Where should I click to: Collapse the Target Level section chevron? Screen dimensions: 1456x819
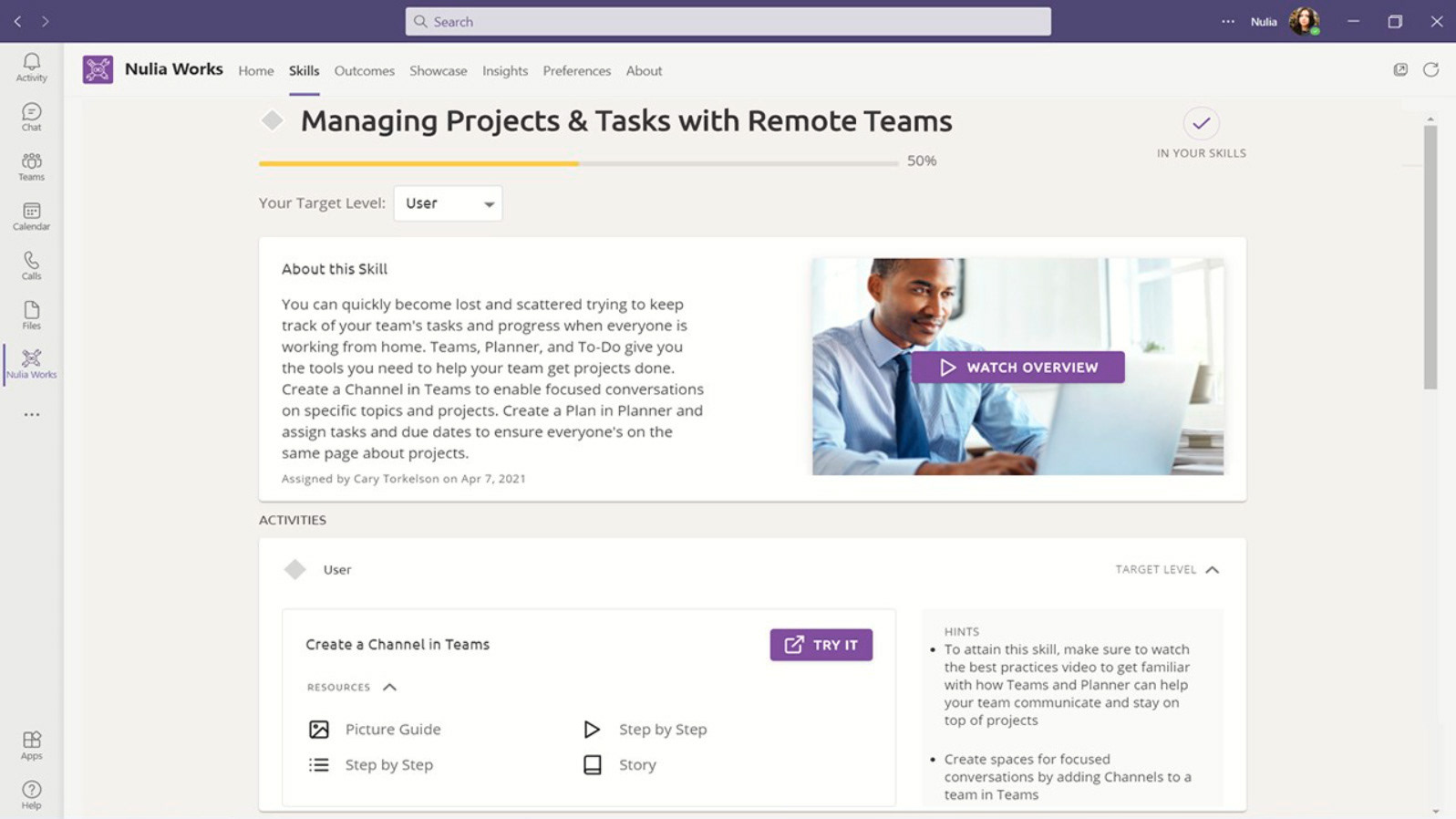point(1212,569)
